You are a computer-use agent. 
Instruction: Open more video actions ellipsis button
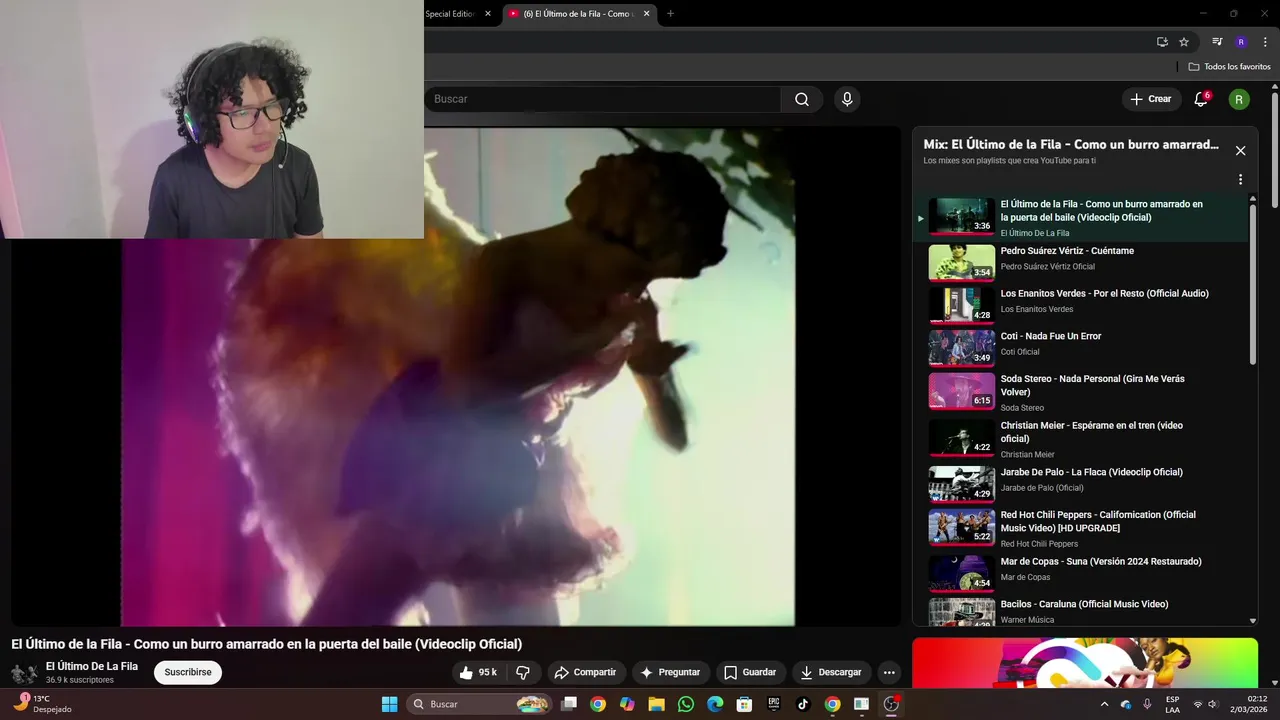pos(889,672)
